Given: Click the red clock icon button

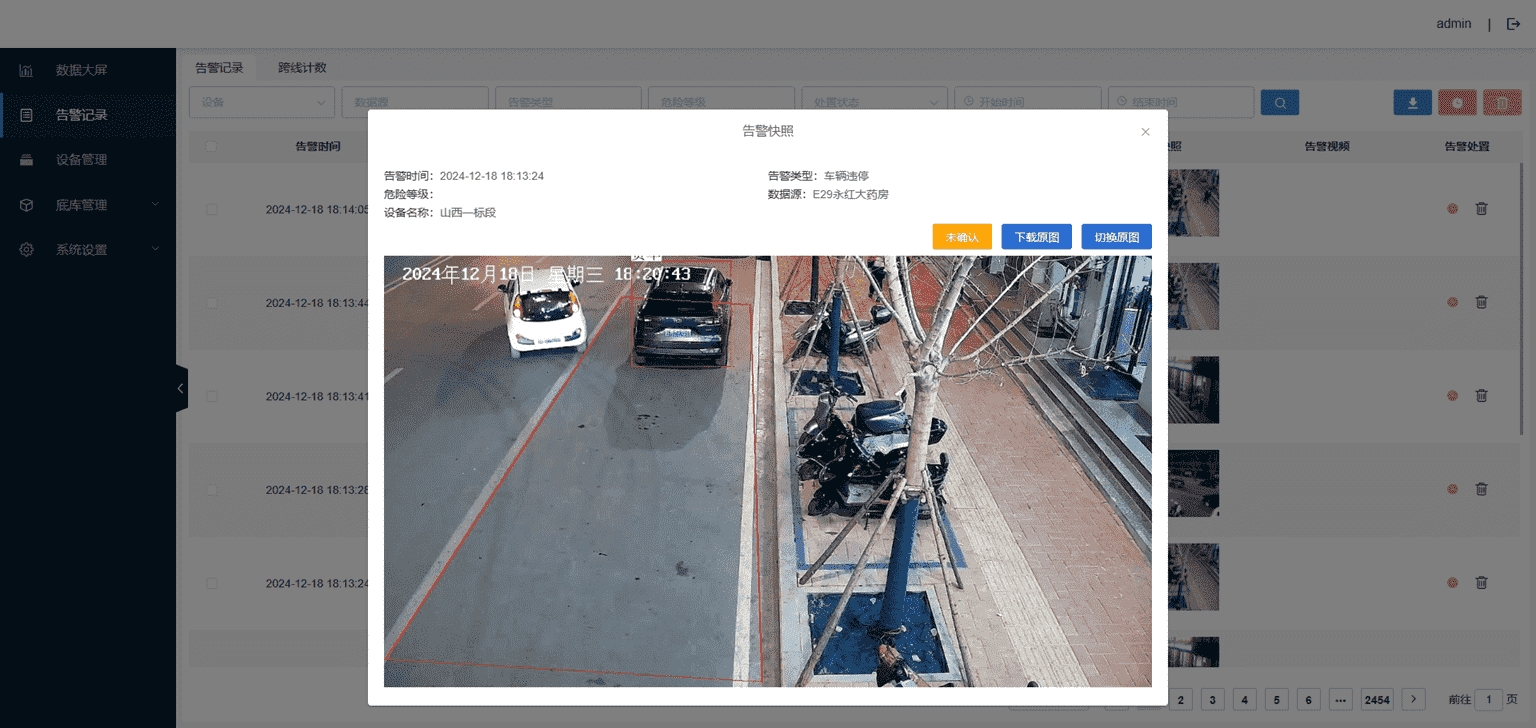Looking at the screenshot, I should pos(1457,102).
